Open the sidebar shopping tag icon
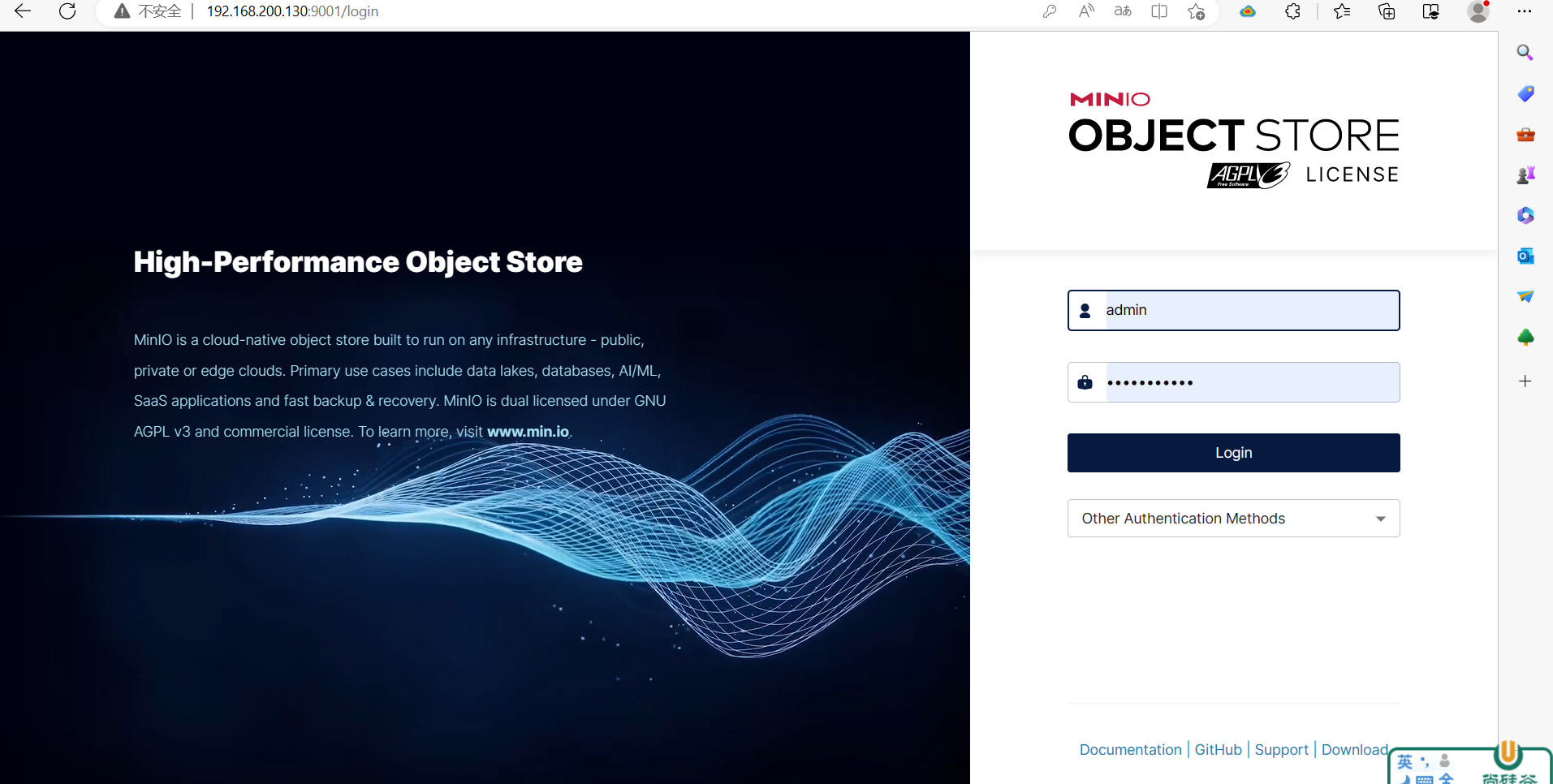The width and height of the screenshot is (1553, 784). coord(1525,93)
